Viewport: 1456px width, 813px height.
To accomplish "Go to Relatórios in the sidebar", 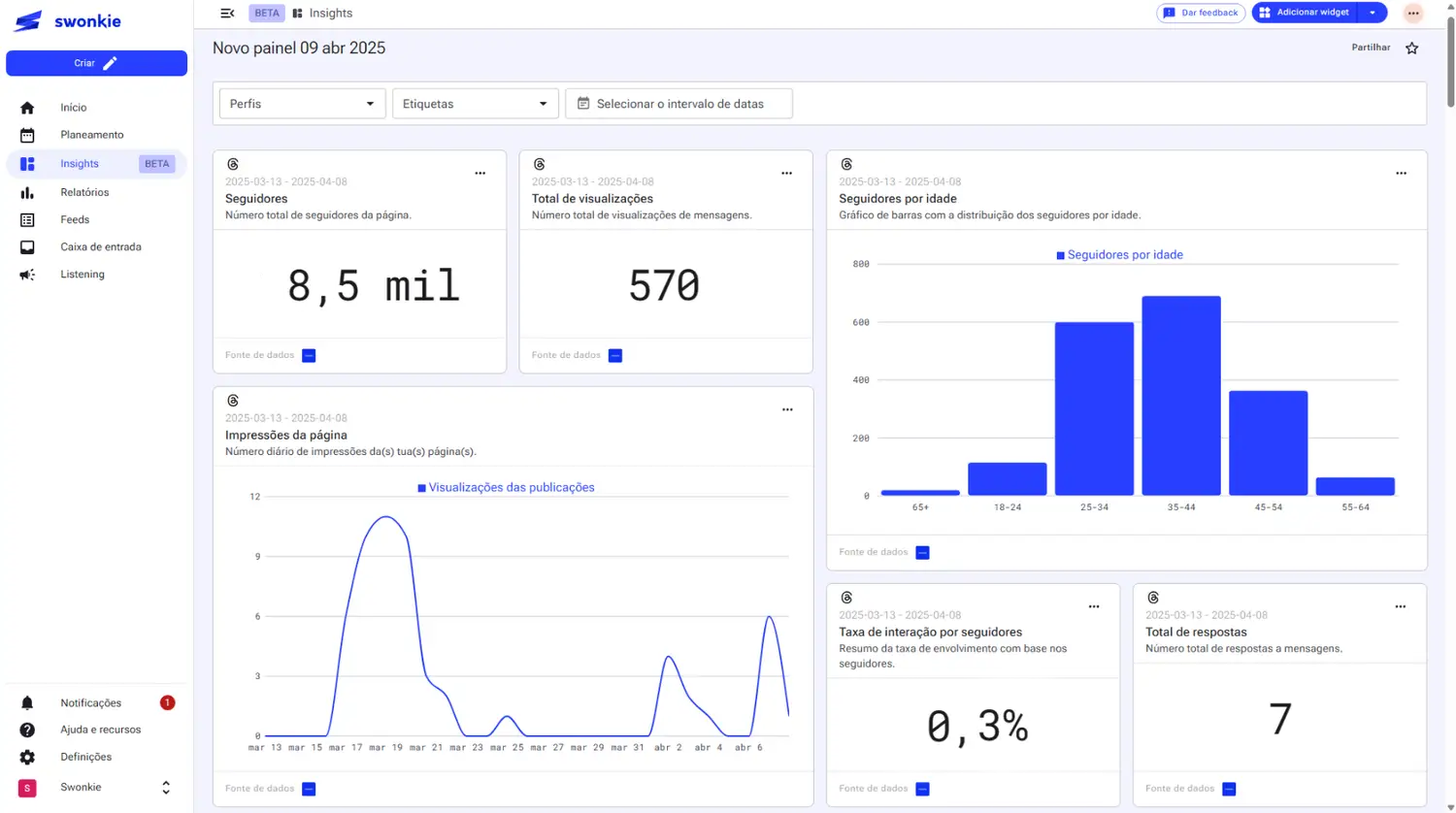I will pyautogui.click(x=83, y=192).
